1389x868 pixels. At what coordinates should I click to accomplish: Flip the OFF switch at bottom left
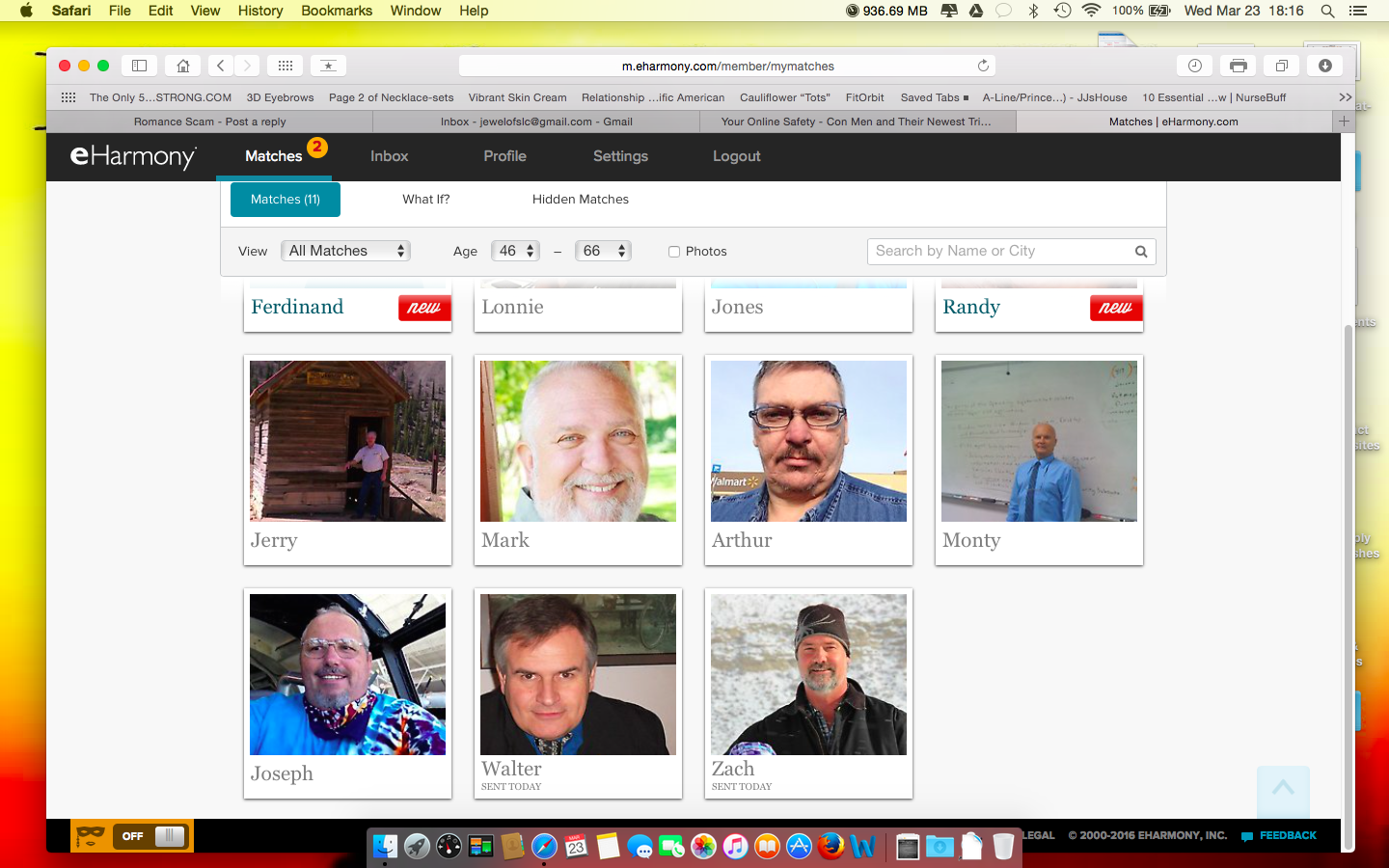(x=152, y=836)
